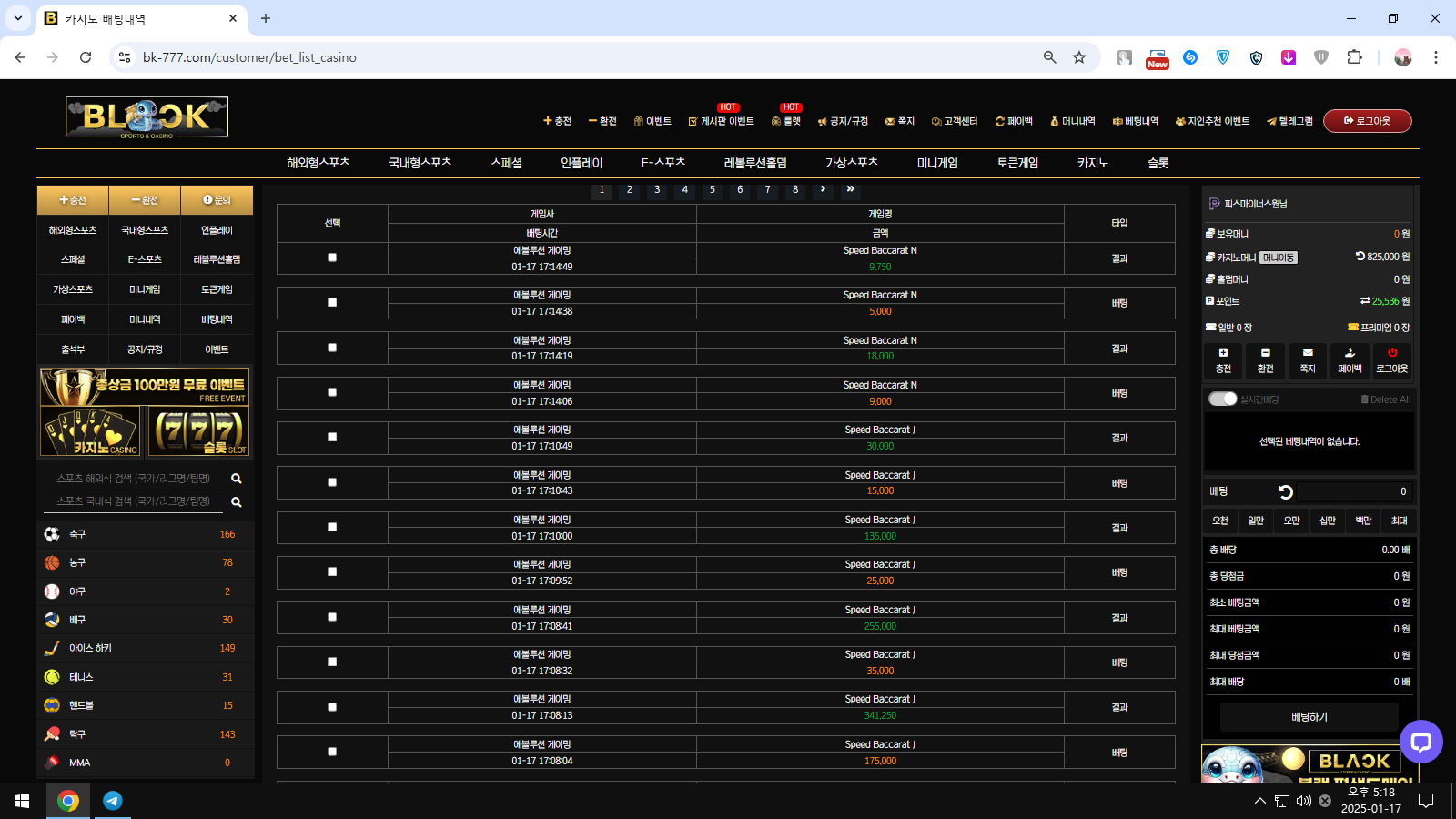
Task: Open 인플레이 main nav tab
Action: [581, 163]
